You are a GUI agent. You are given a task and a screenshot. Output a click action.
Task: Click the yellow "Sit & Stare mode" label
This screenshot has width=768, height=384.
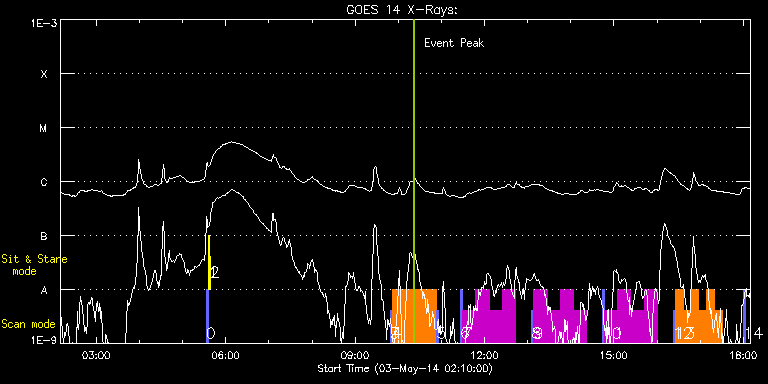pos(34,265)
